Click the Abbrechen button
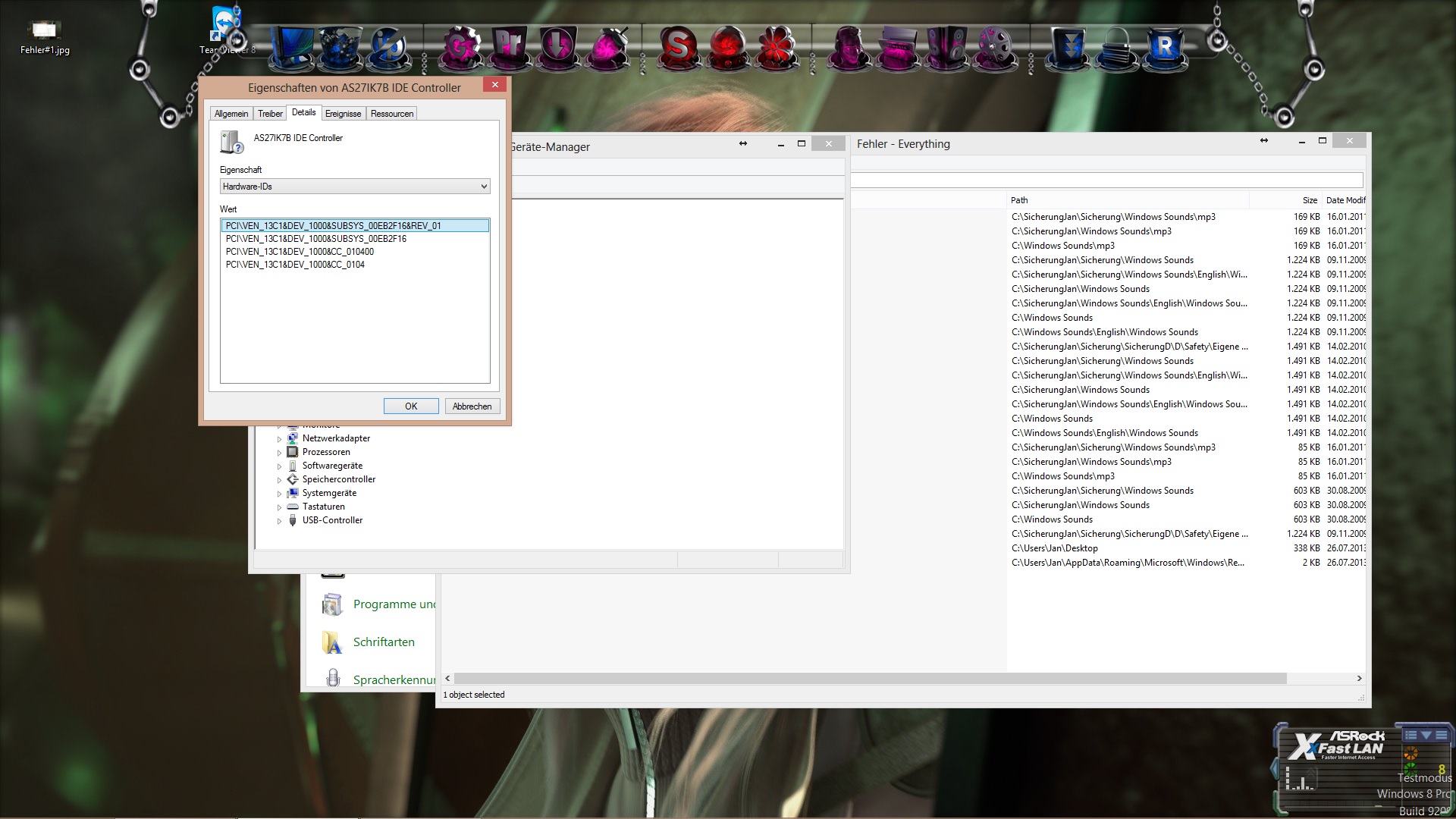Screen dimensions: 1456x819 (x=472, y=406)
